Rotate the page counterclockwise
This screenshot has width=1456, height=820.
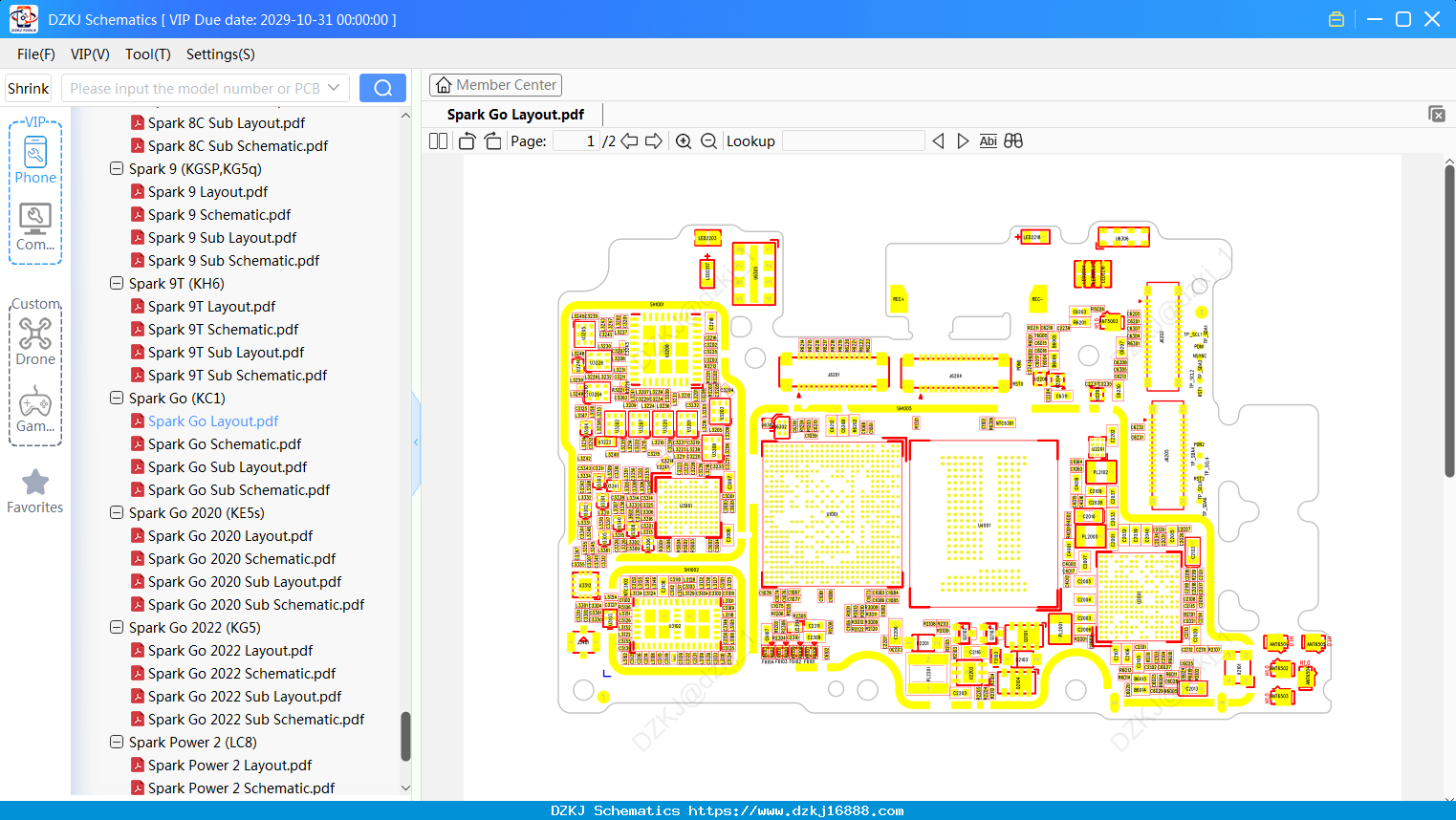point(467,141)
